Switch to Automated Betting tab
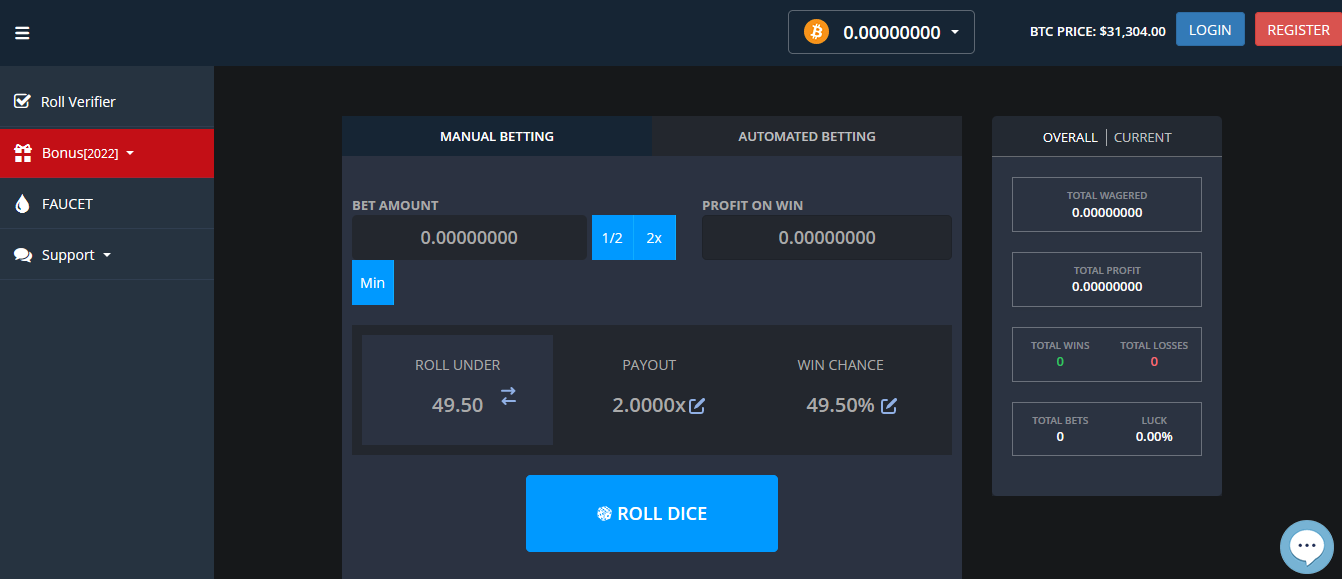This screenshot has height=579, width=1342. [807, 136]
